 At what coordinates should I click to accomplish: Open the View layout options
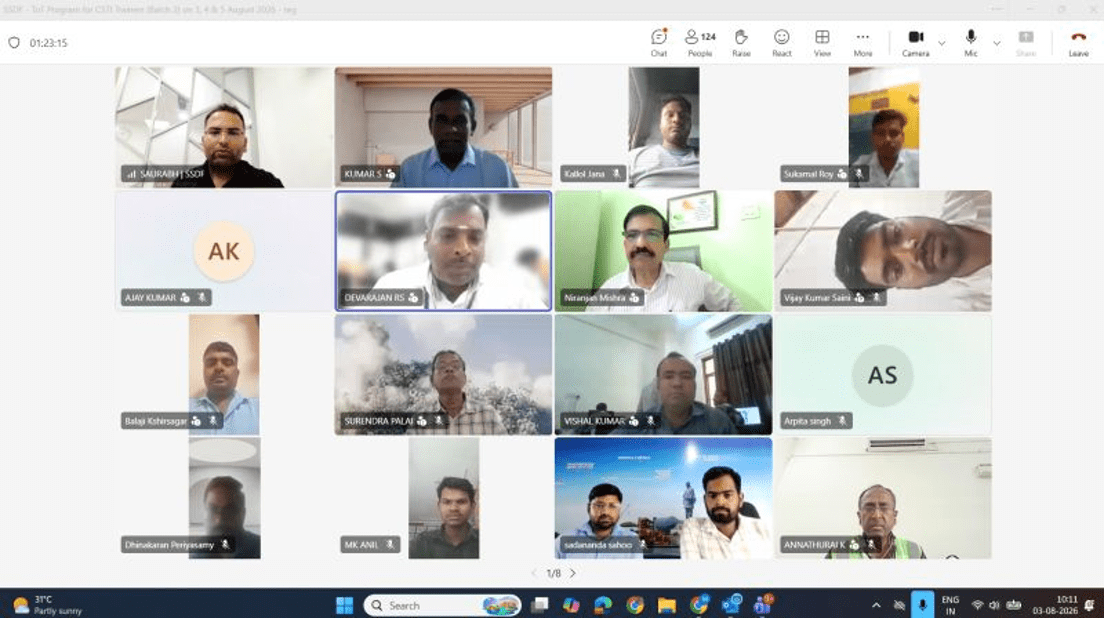tap(822, 42)
